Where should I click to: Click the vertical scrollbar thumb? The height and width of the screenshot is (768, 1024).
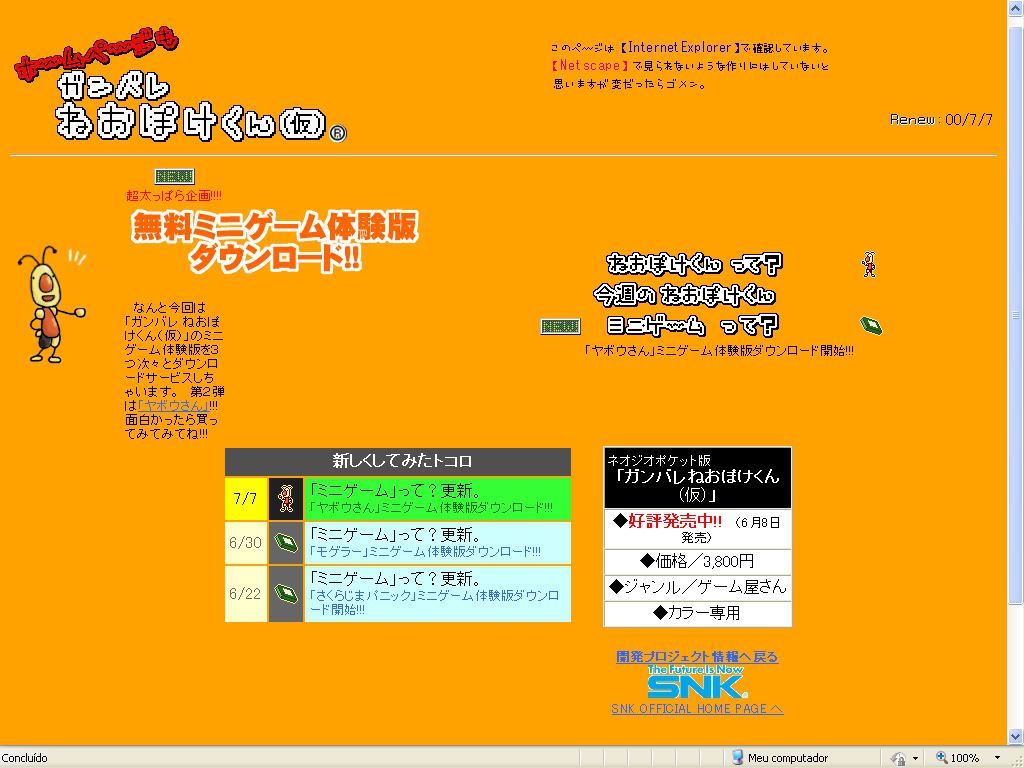coord(1016,316)
